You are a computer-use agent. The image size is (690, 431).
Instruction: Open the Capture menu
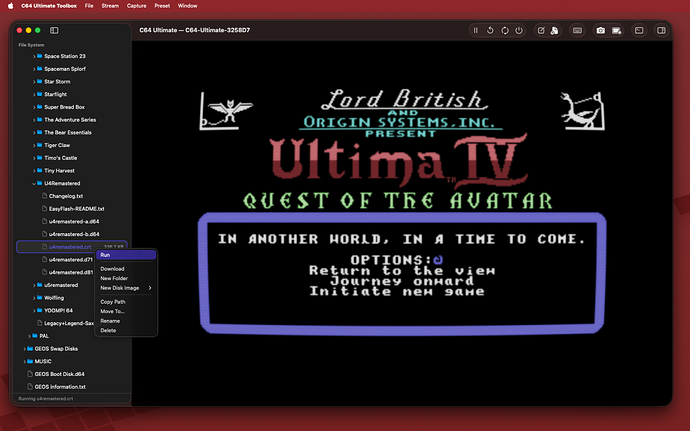[136, 6]
